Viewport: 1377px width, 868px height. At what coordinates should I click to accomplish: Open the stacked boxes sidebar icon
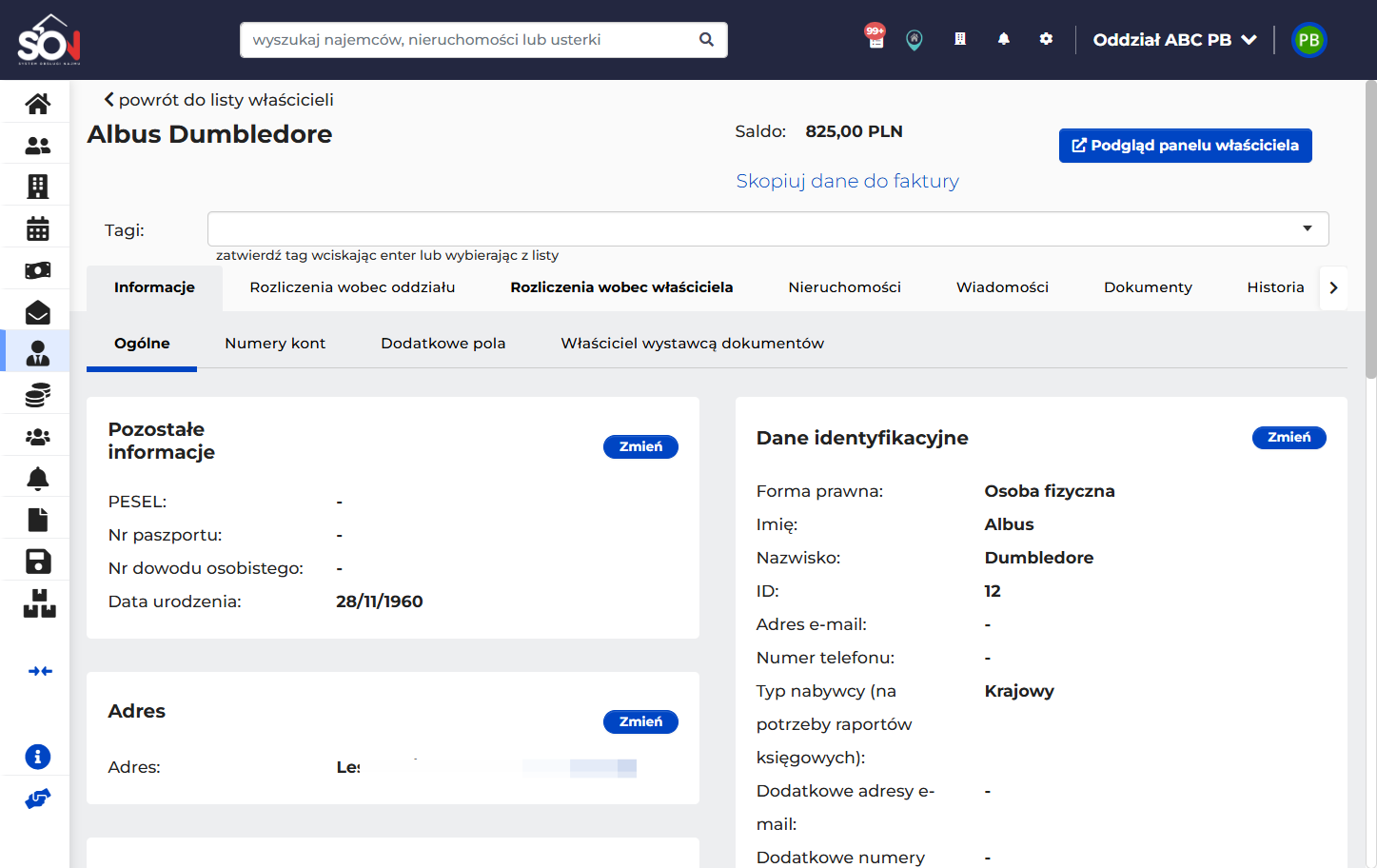coord(39,603)
